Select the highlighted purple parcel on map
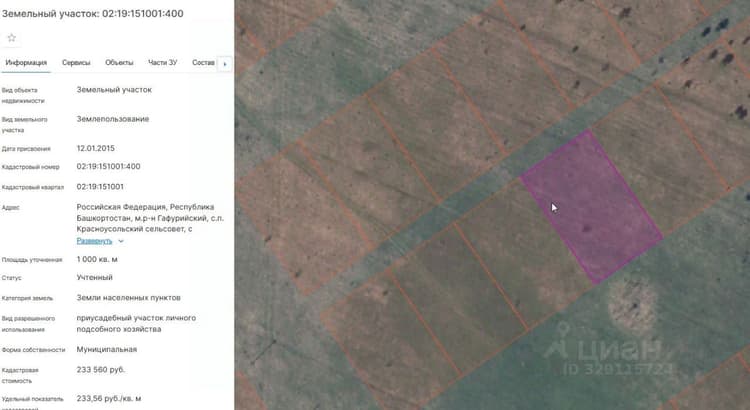 pyautogui.click(x=591, y=207)
